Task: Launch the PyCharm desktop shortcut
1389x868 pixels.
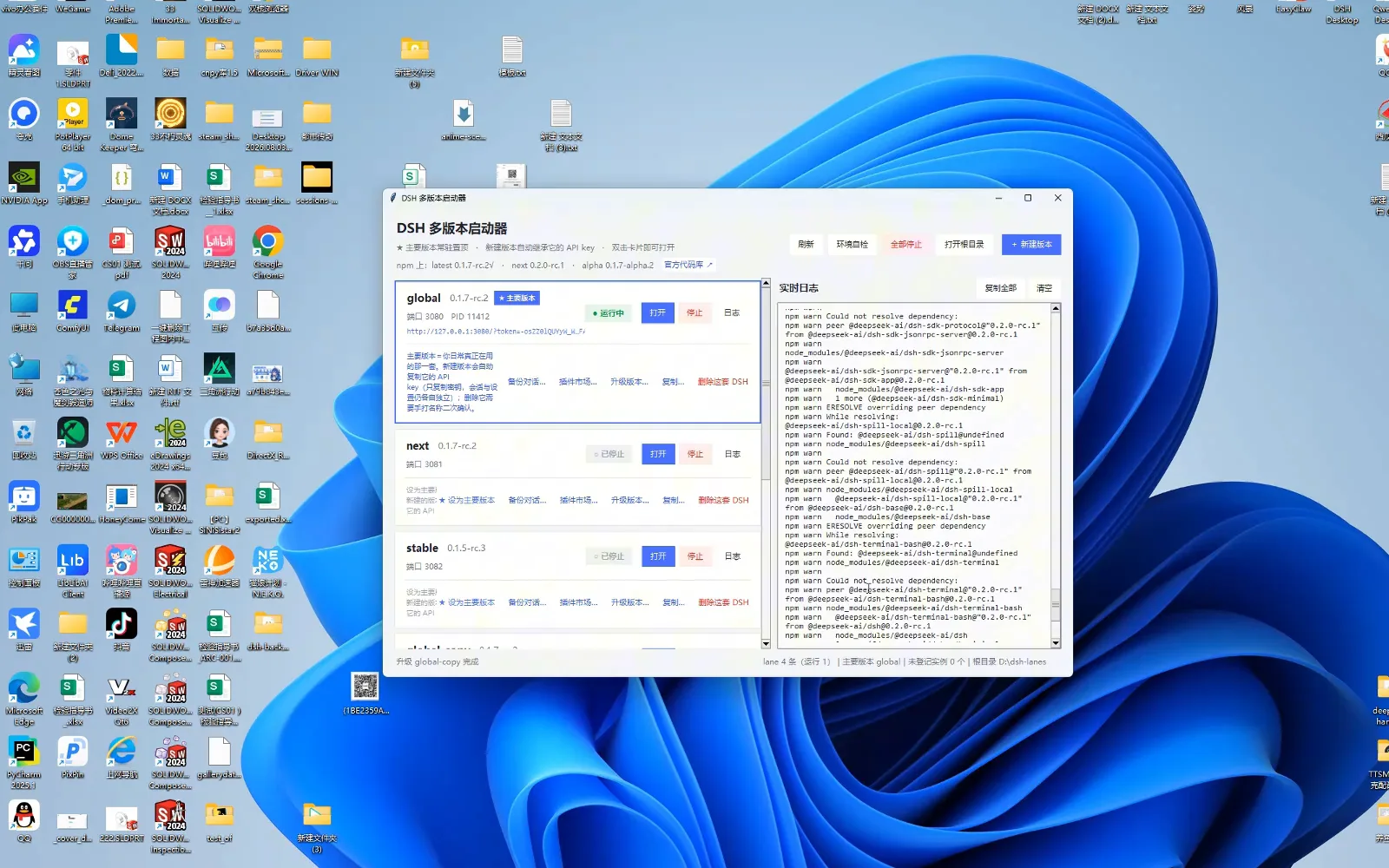Action: 24,762
